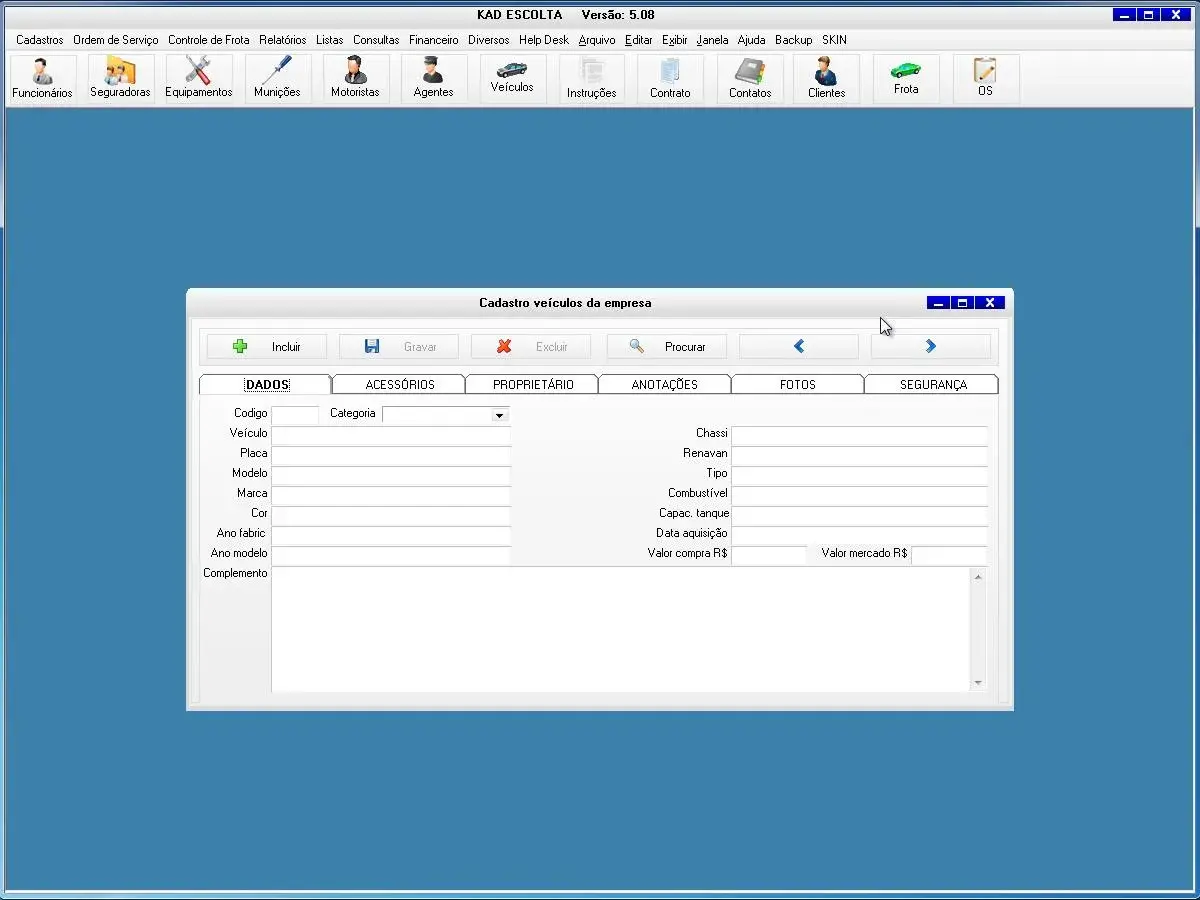The height and width of the screenshot is (900, 1200).
Task: Open the Contatos address book icon
Action: coord(750,78)
